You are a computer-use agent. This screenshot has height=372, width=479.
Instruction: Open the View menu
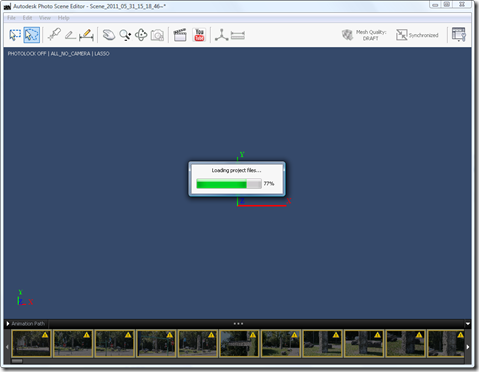45,18
